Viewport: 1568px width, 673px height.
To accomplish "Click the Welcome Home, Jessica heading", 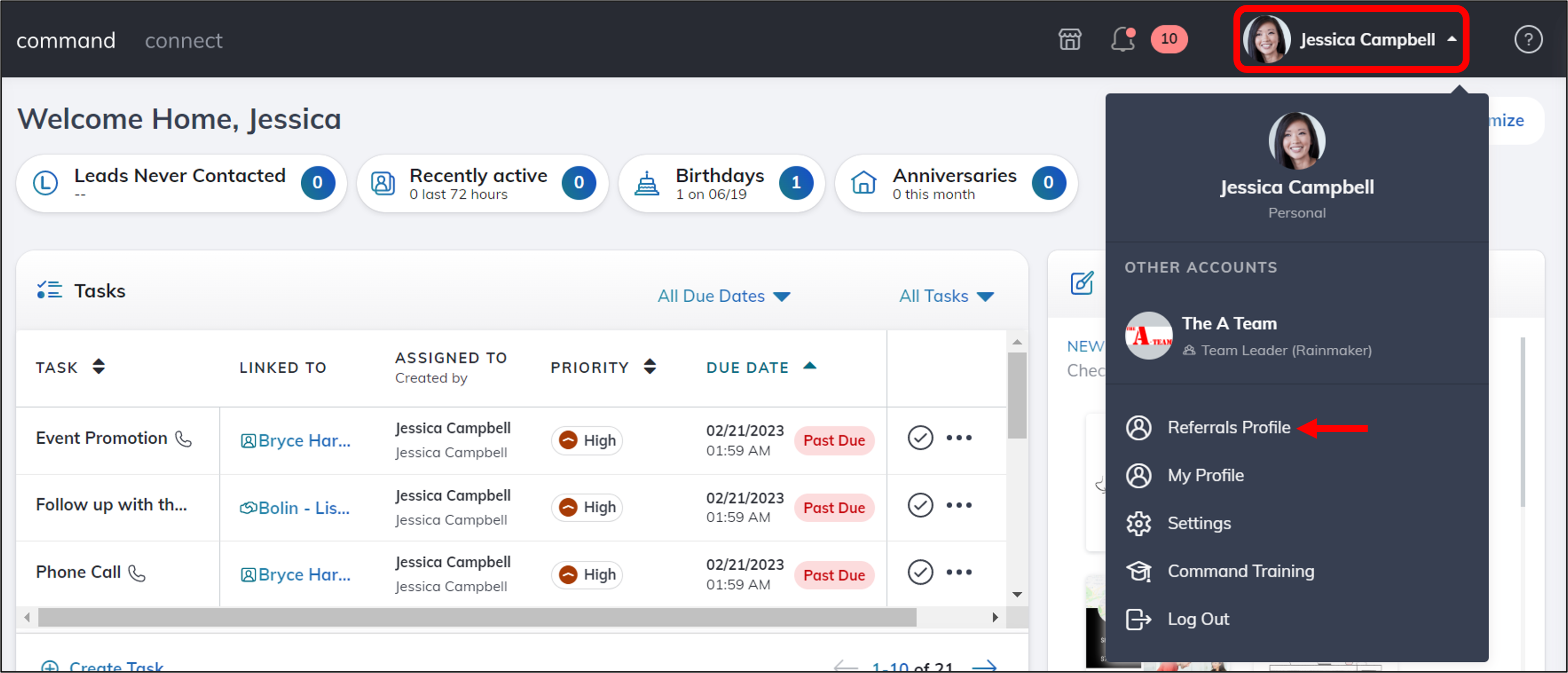I will point(179,119).
